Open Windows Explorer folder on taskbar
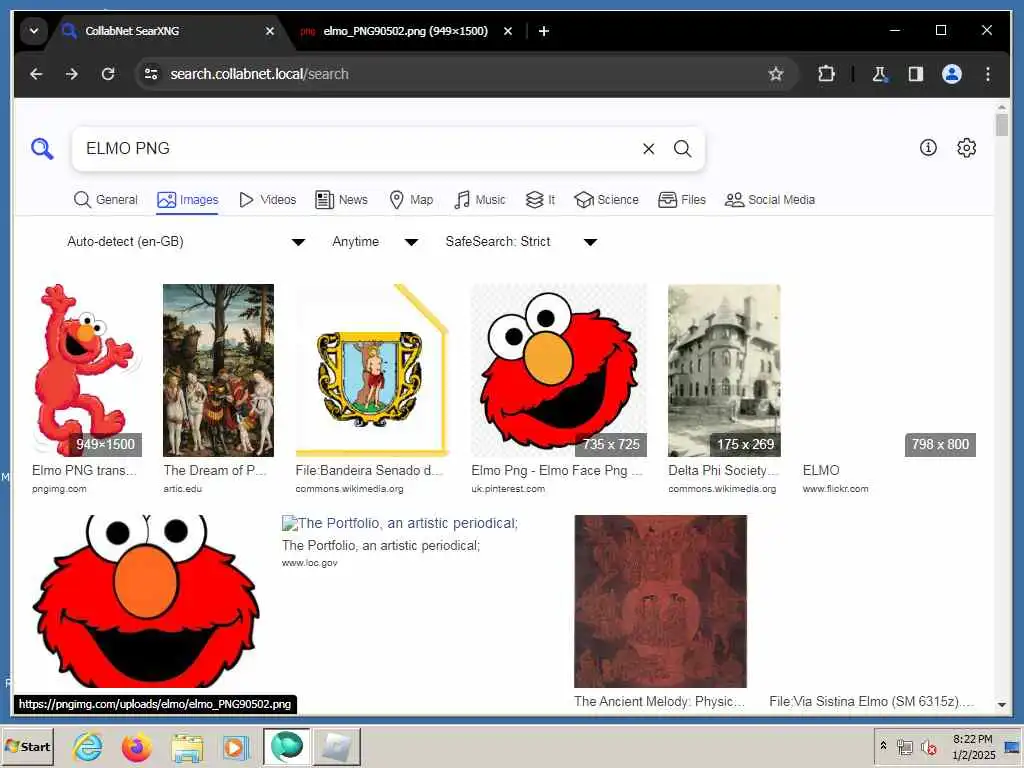Screen dimensions: 1024x768 point(187,747)
